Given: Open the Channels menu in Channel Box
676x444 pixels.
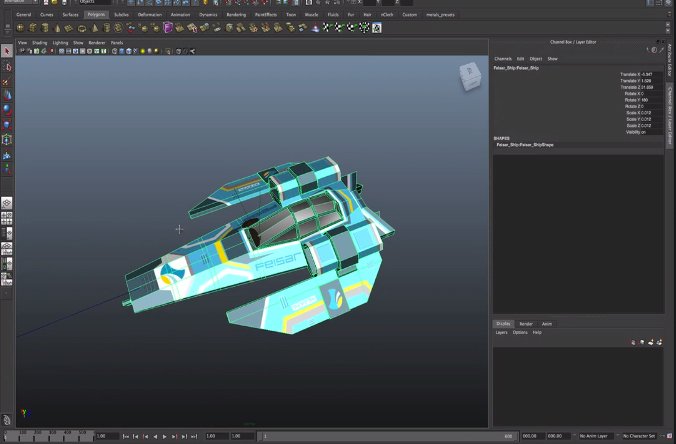Looking at the screenshot, I should coord(503,59).
